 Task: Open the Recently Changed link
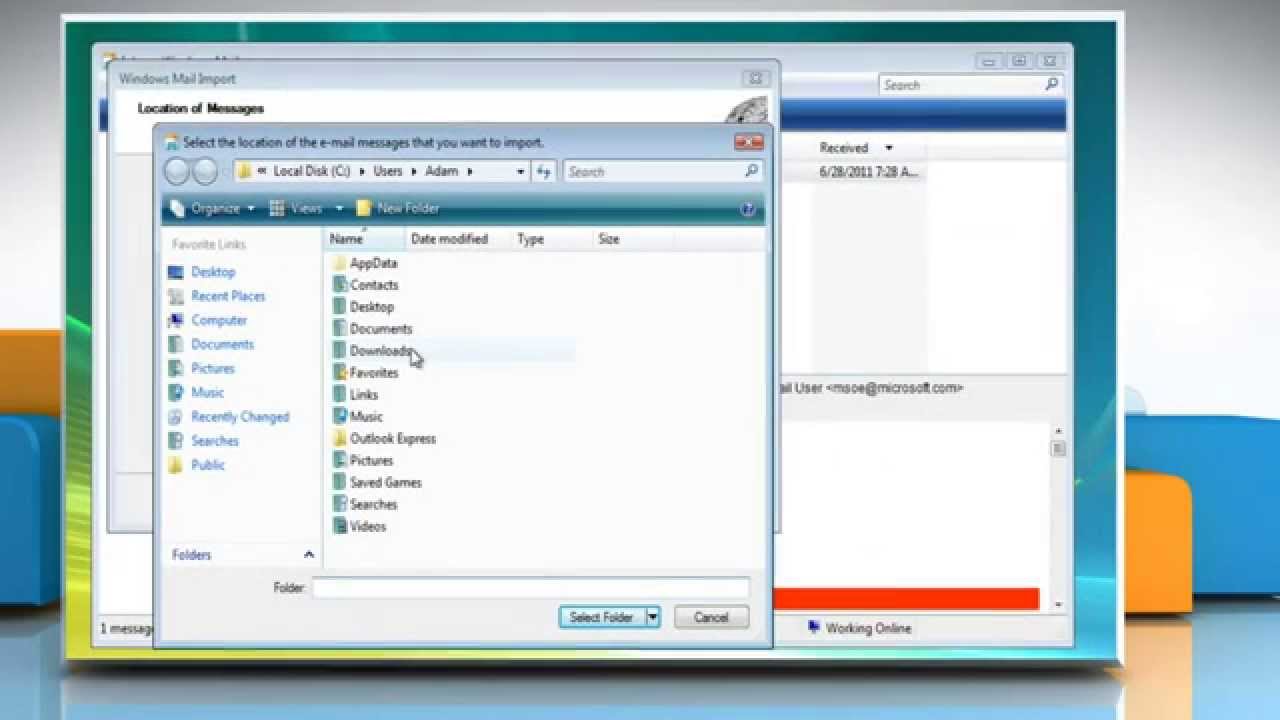click(x=240, y=417)
